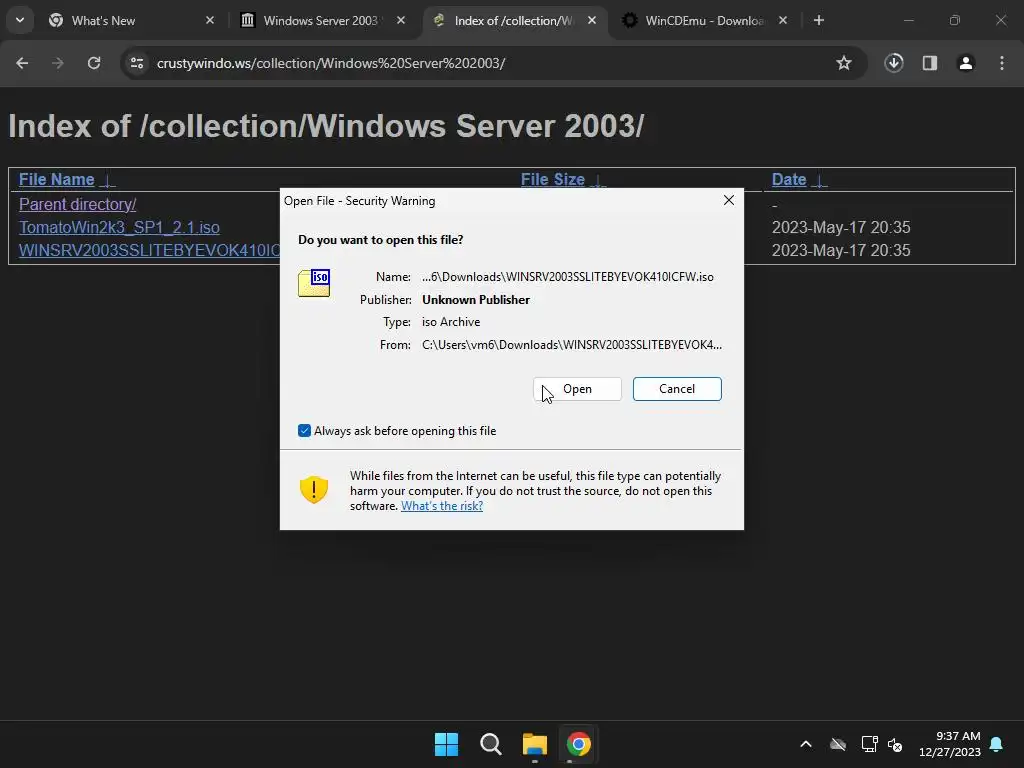Switch to the What's New tab
The height and width of the screenshot is (768, 1024).
[x=131, y=20]
